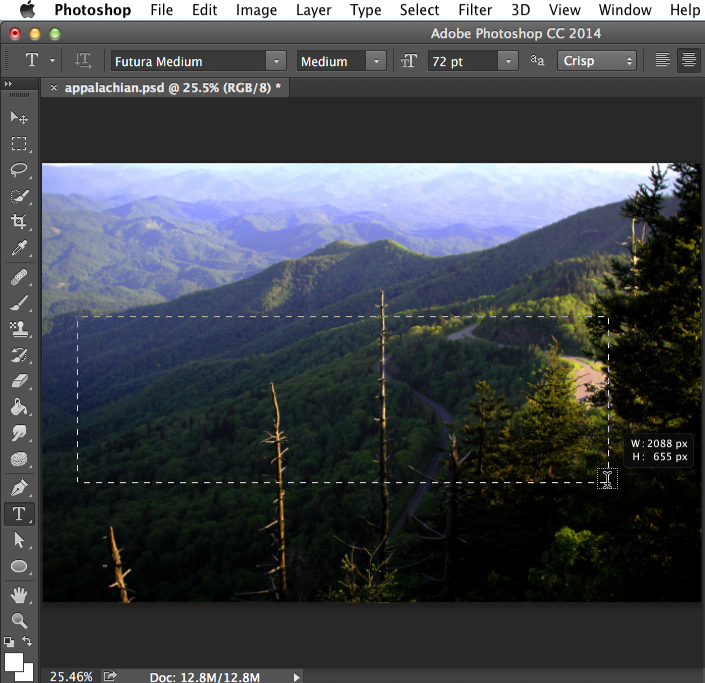Select the Eyedropper tool

[19, 248]
